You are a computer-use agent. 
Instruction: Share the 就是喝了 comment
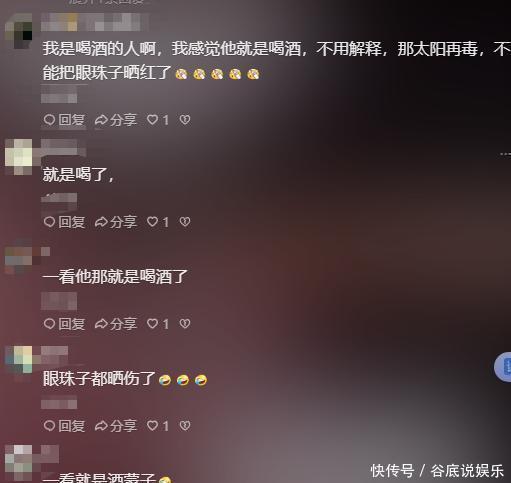pyautogui.click(x=116, y=222)
